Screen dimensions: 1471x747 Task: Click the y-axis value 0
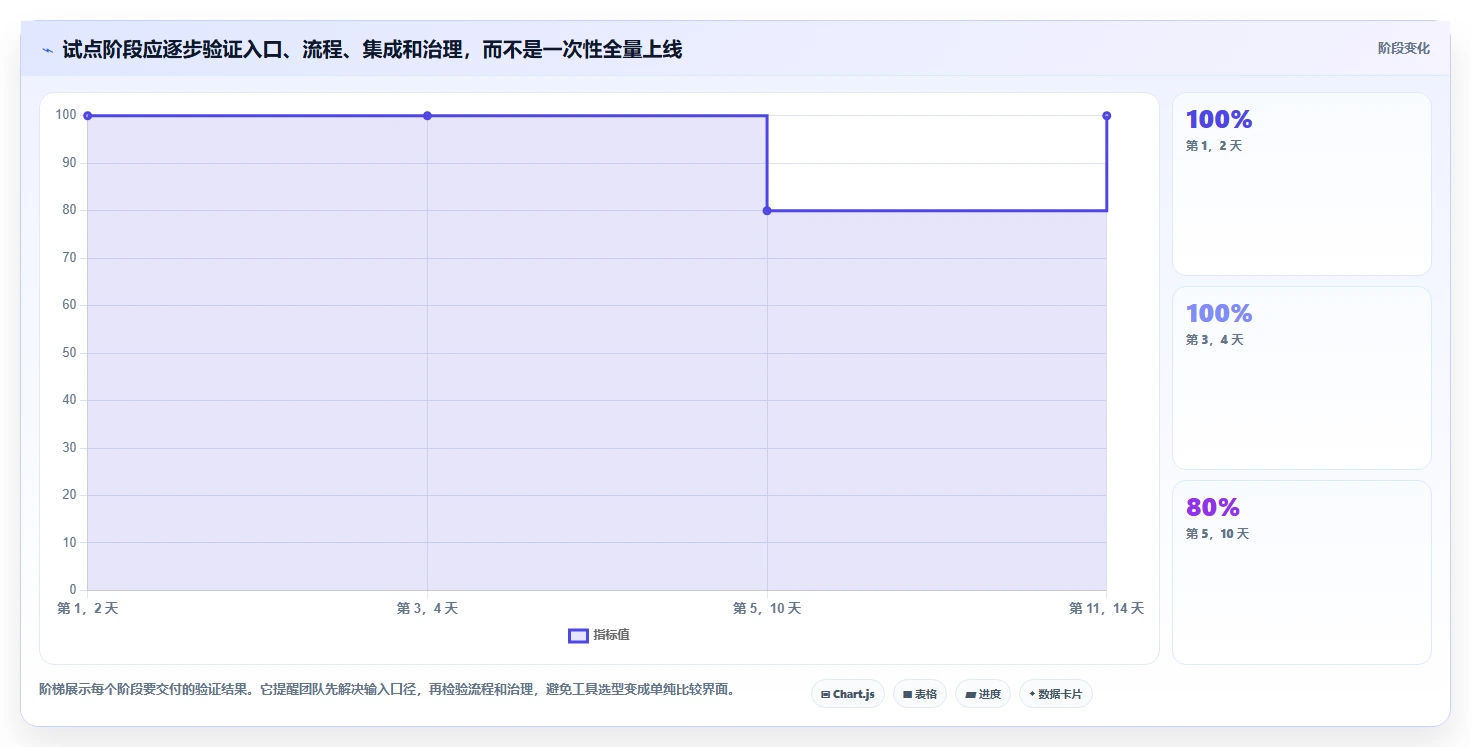[x=73, y=590]
